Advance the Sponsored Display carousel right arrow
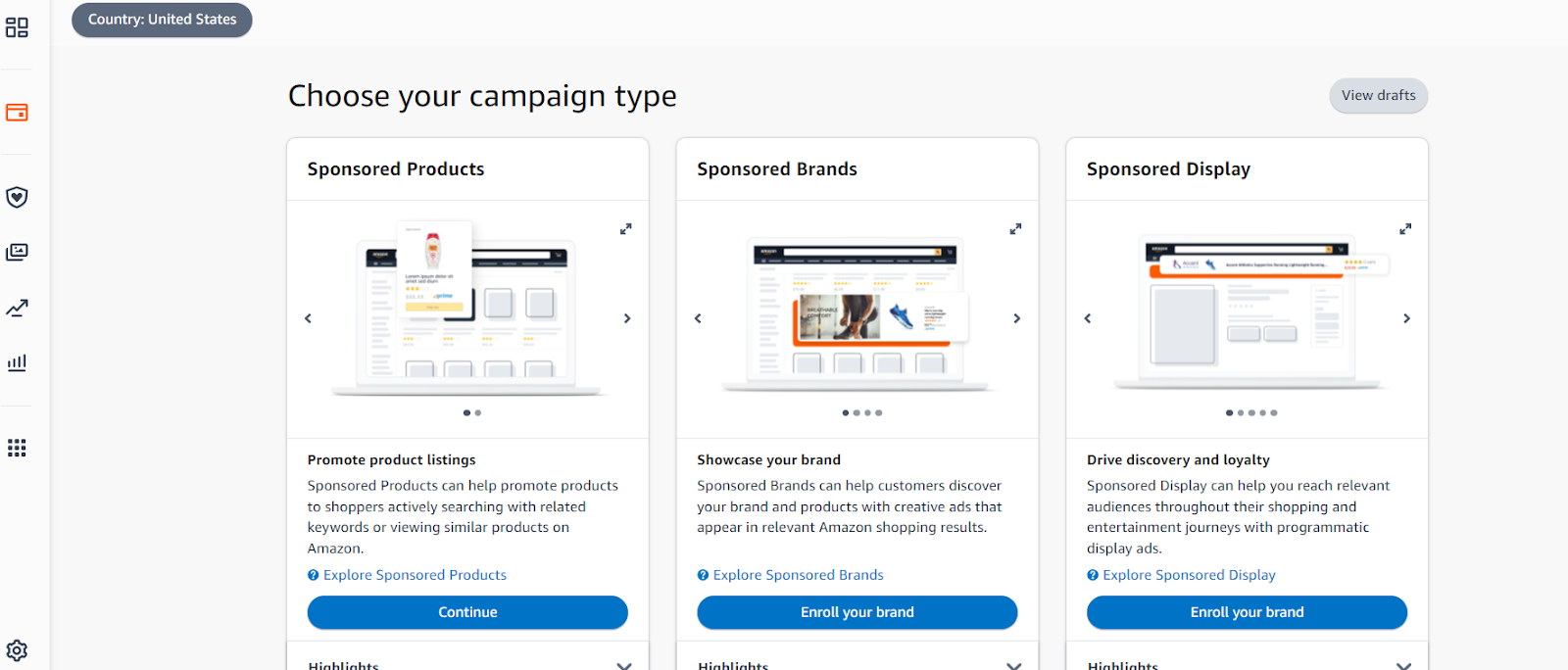The height and width of the screenshot is (670, 1568). pyautogui.click(x=1406, y=317)
